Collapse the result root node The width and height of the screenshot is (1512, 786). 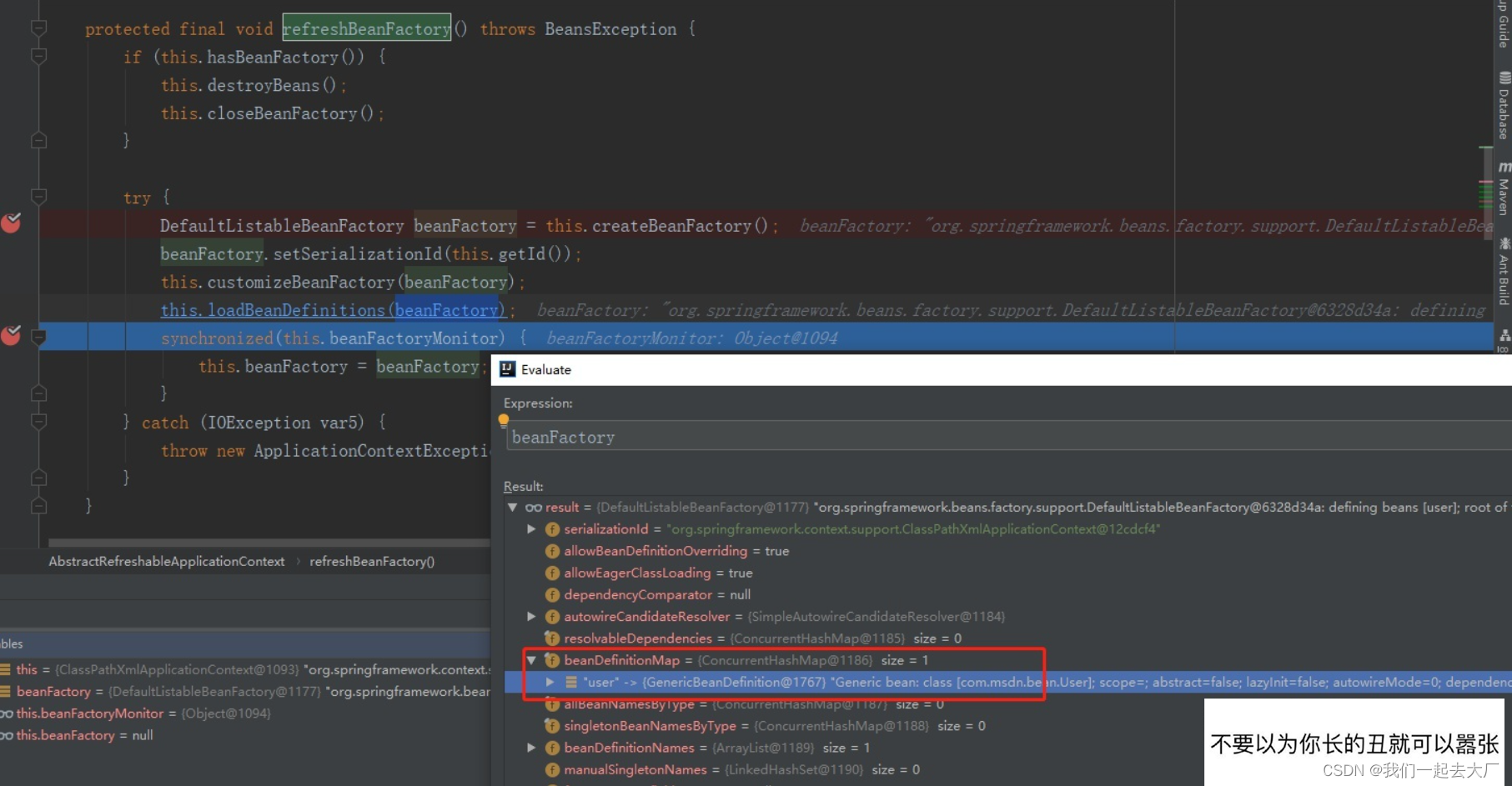click(x=513, y=507)
